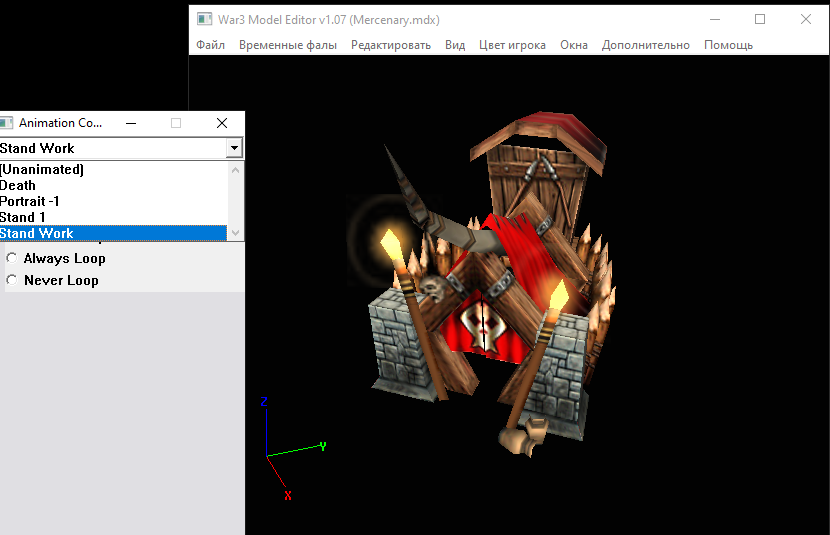
Task: Choose [Unanimated] from the animation list
Action: pyautogui.click(x=113, y=169)
